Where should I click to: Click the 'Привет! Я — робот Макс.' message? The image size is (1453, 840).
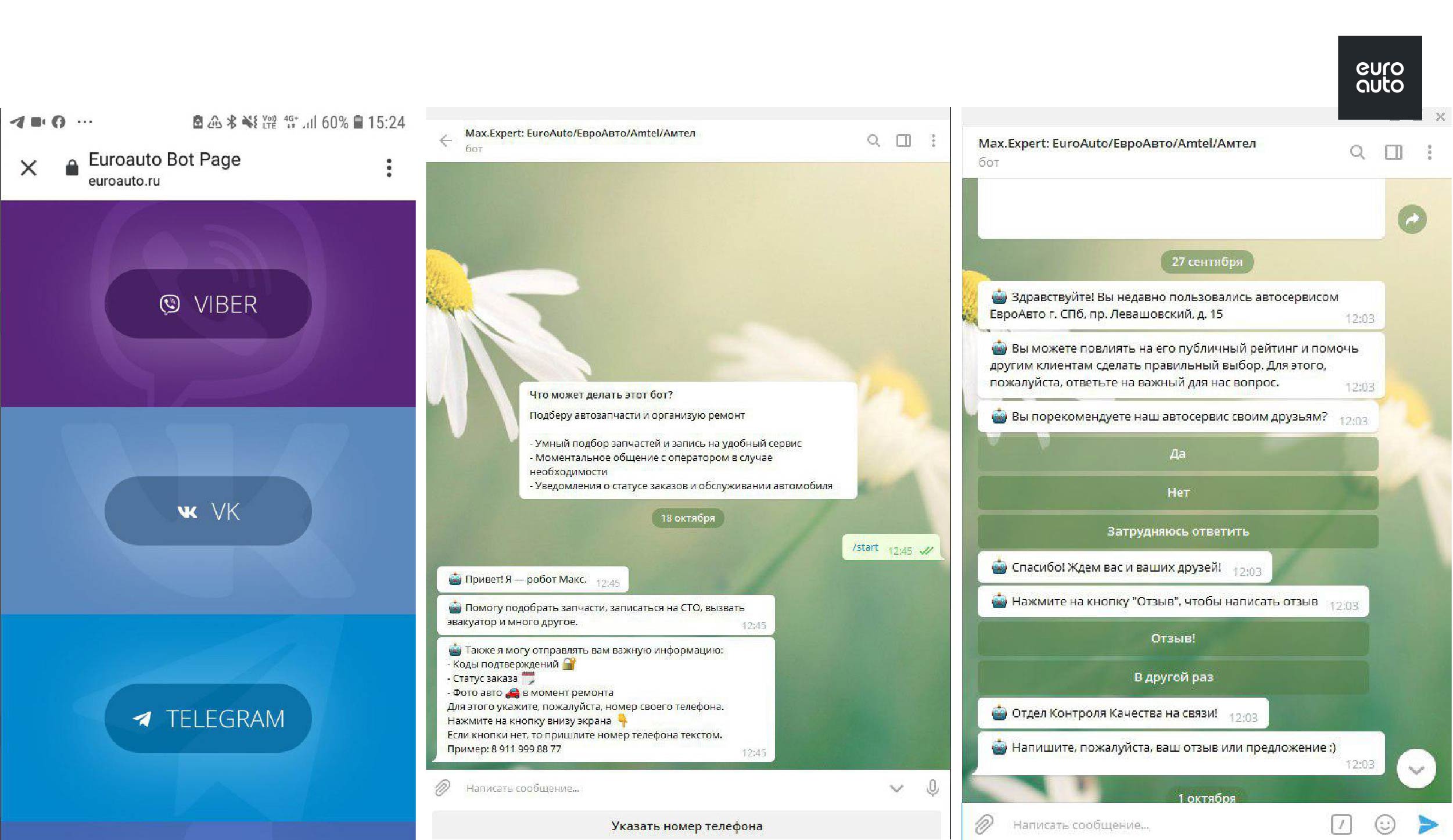532,580
